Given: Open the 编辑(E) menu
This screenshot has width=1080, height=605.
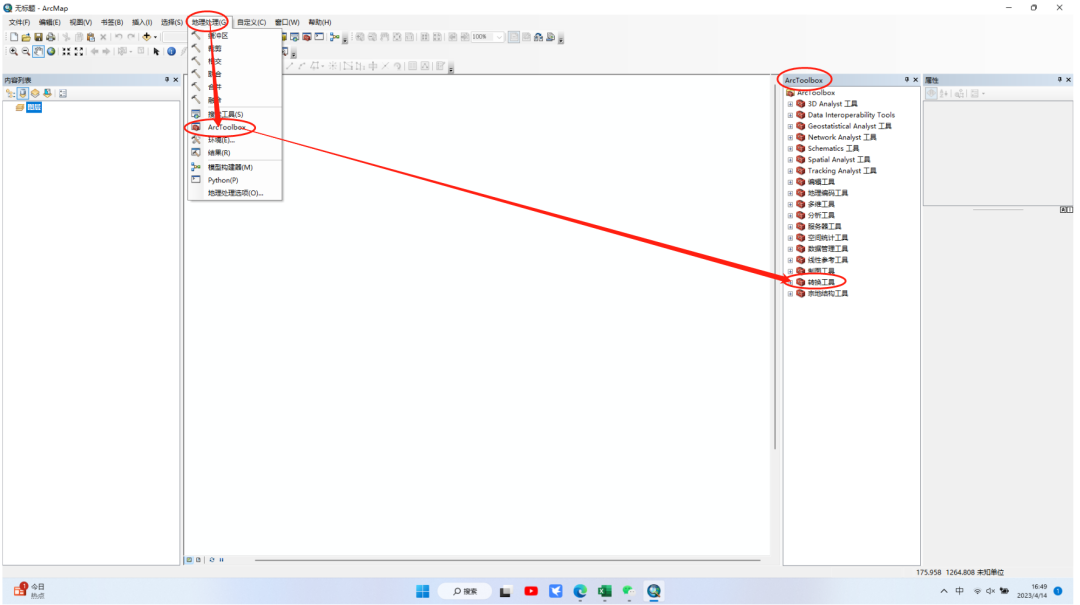Looking at the screenshot, I should [x=50, y=22].
